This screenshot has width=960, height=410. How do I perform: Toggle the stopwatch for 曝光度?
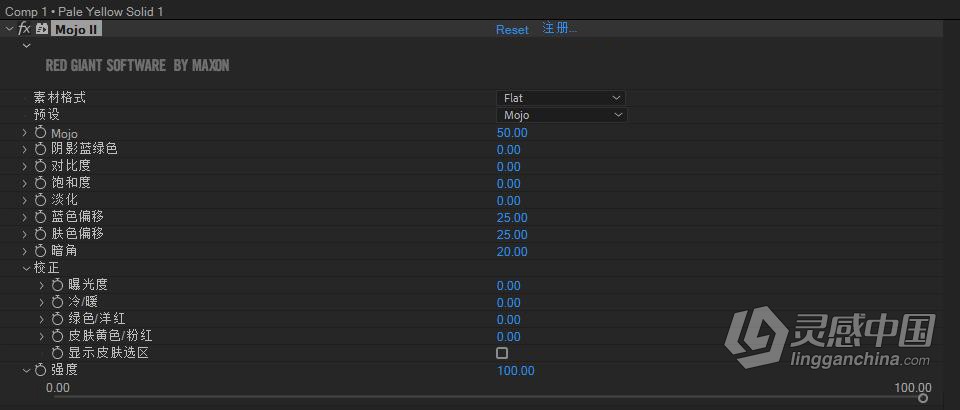coord(58,285)
